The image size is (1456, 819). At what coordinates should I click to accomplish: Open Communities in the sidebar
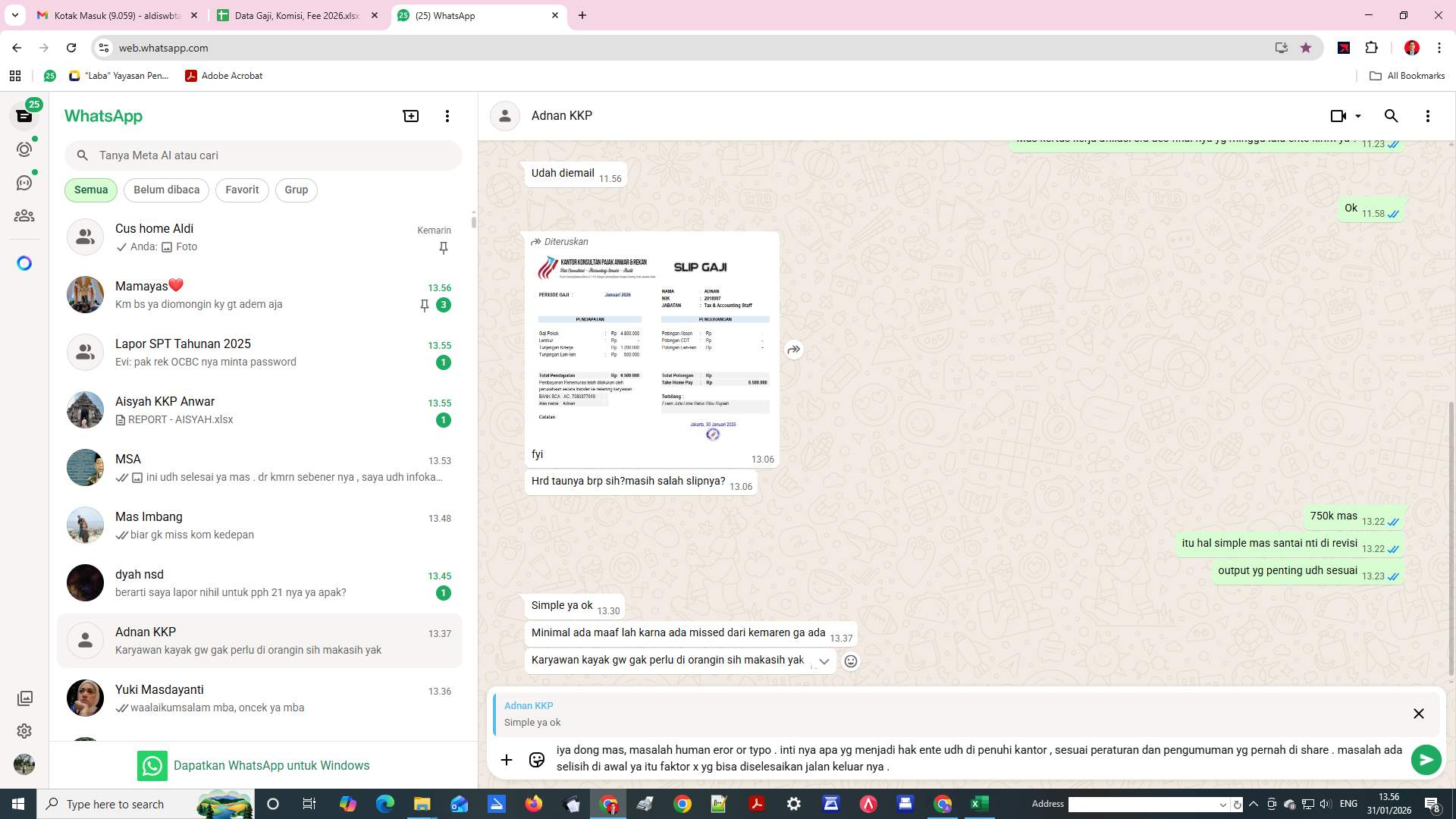click(24, 215)
